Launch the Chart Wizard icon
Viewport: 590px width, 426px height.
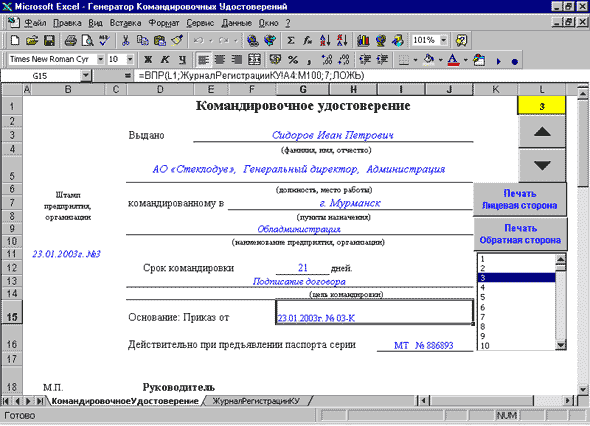point(363,40)
